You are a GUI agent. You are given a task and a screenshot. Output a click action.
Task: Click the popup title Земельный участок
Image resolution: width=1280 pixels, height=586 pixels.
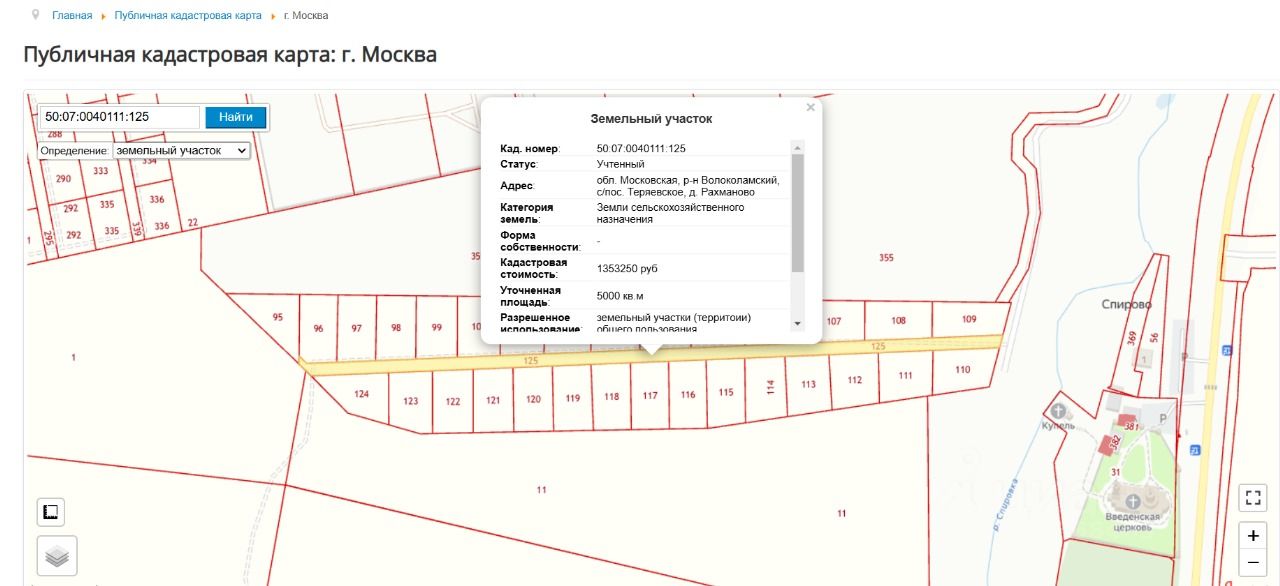point(651,119)
